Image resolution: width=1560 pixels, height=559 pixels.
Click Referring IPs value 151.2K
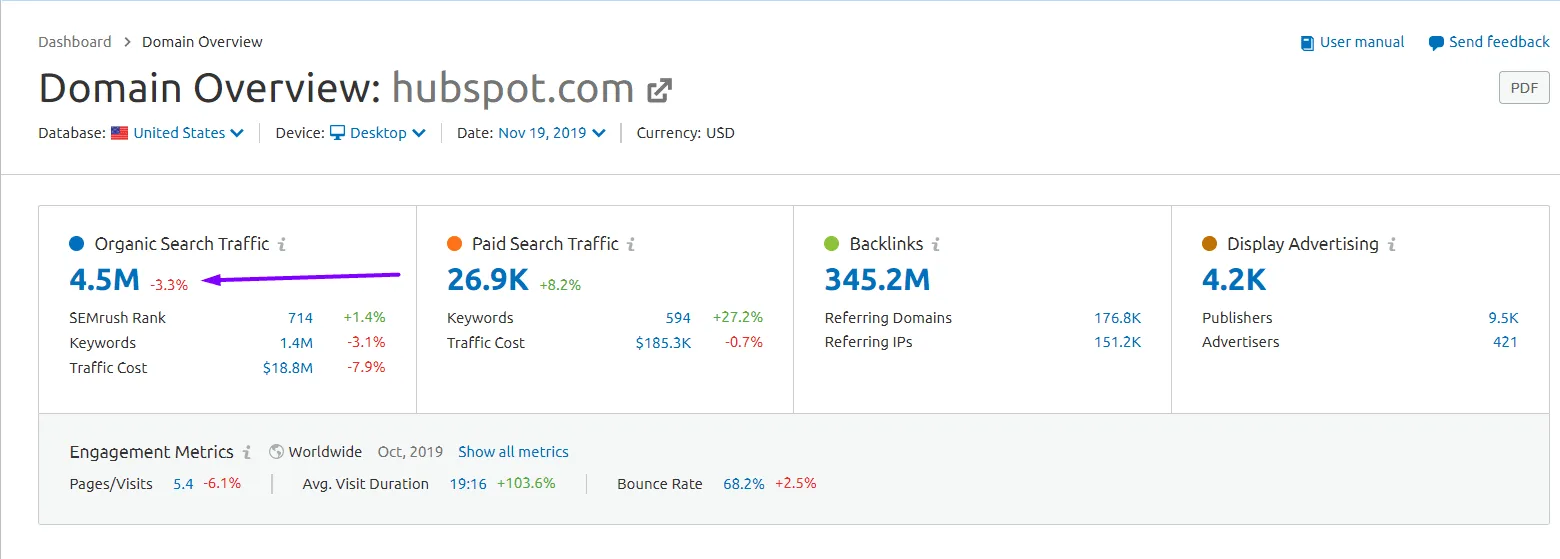[x=1117, y=342]
